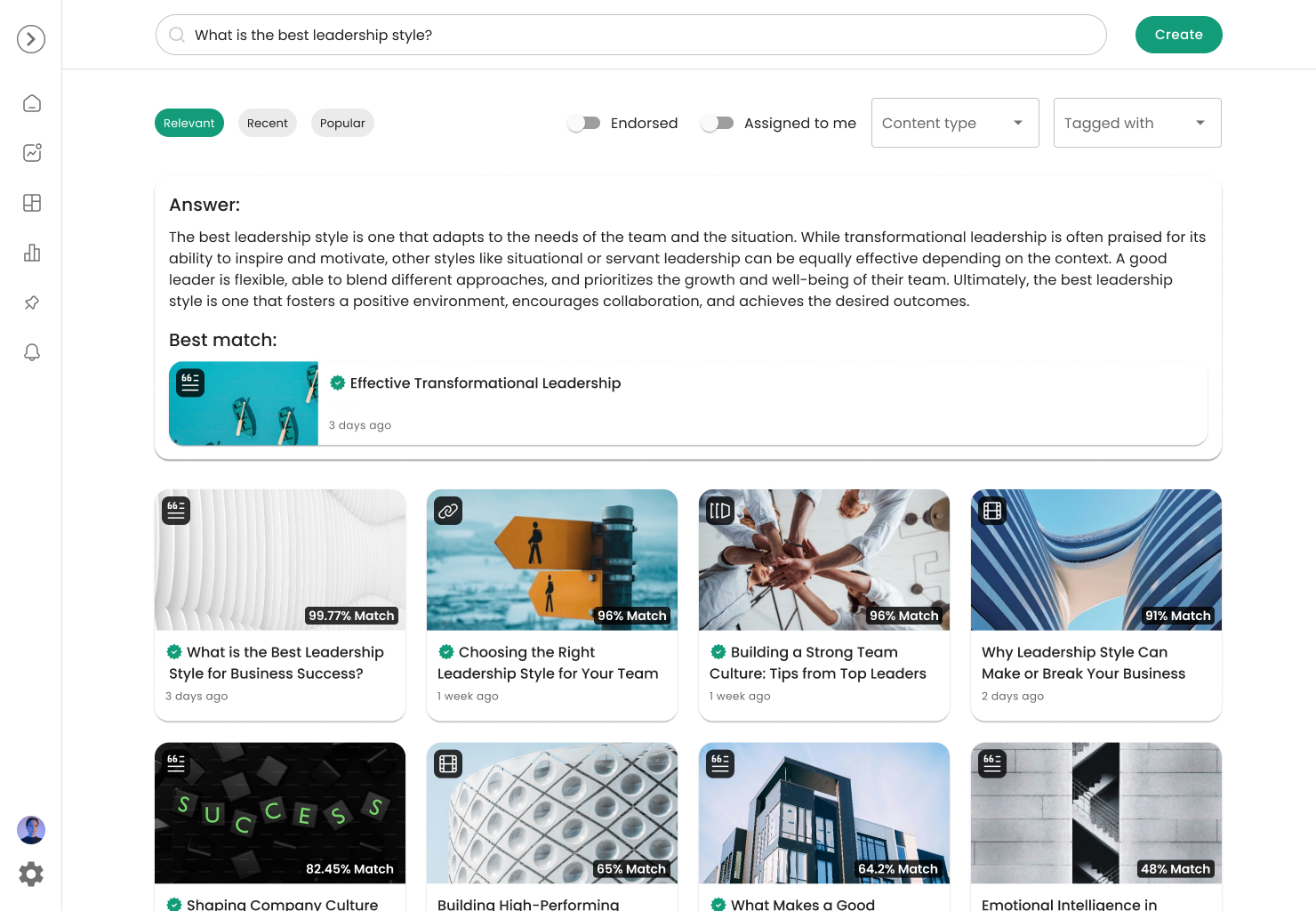Click What Makes a Good title
The image size is (1316, 911).
[x=803, y=904]
